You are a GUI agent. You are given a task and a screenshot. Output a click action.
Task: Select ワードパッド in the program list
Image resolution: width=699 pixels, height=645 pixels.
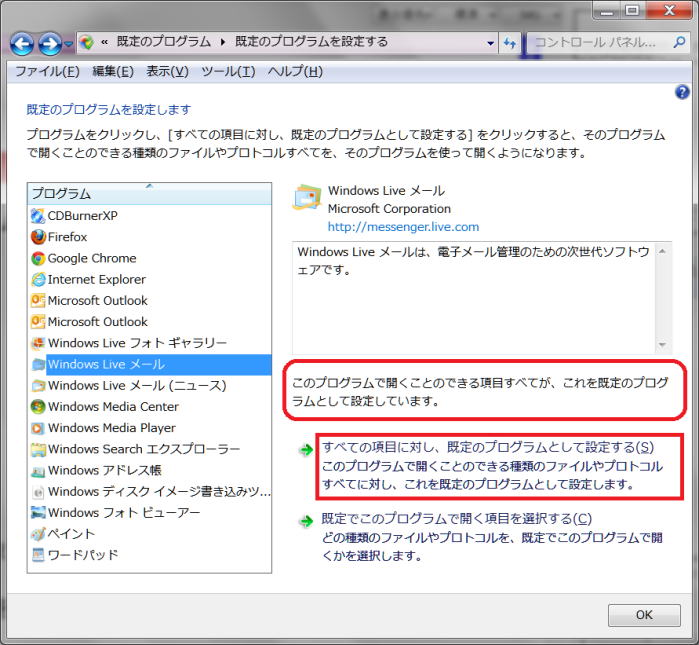83,555
